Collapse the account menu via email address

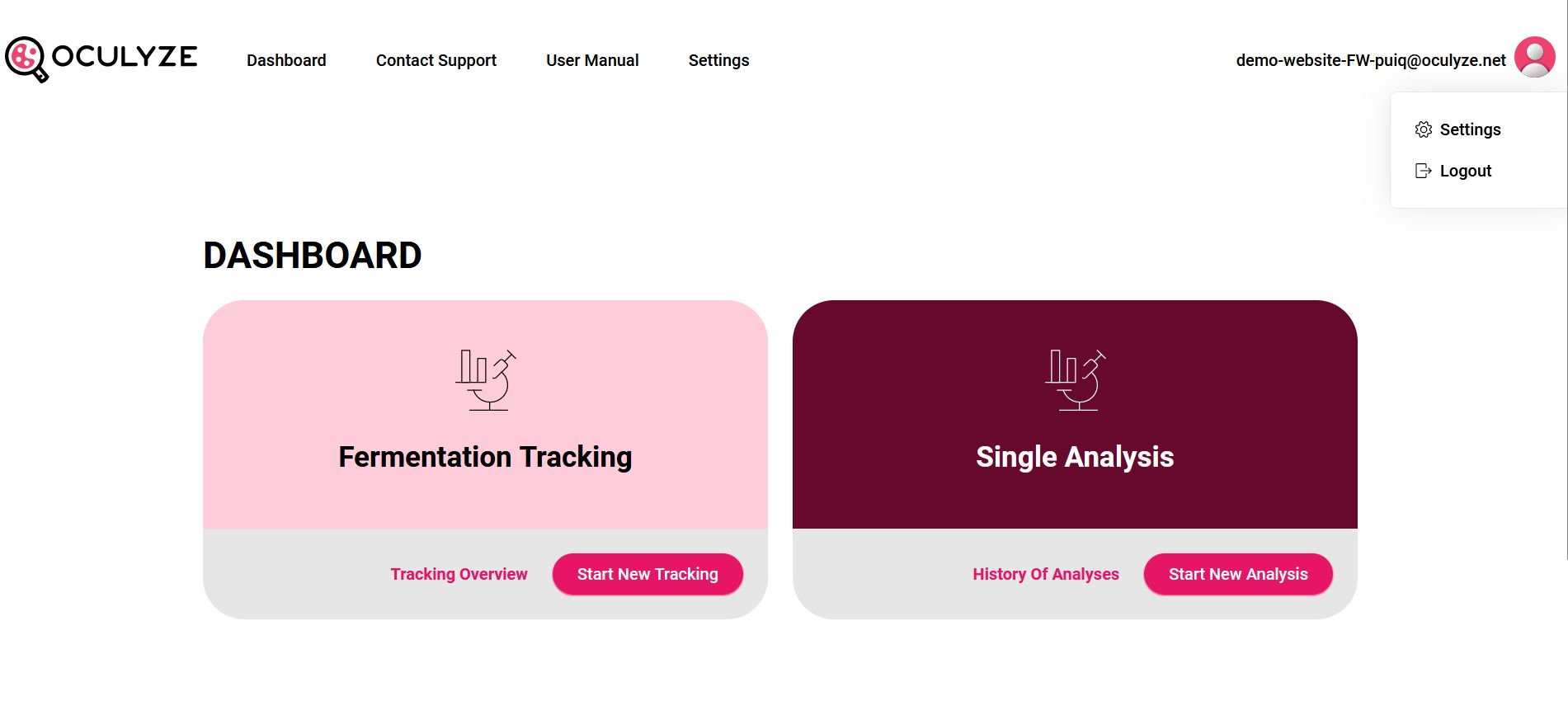click(x=1371, y=60)
